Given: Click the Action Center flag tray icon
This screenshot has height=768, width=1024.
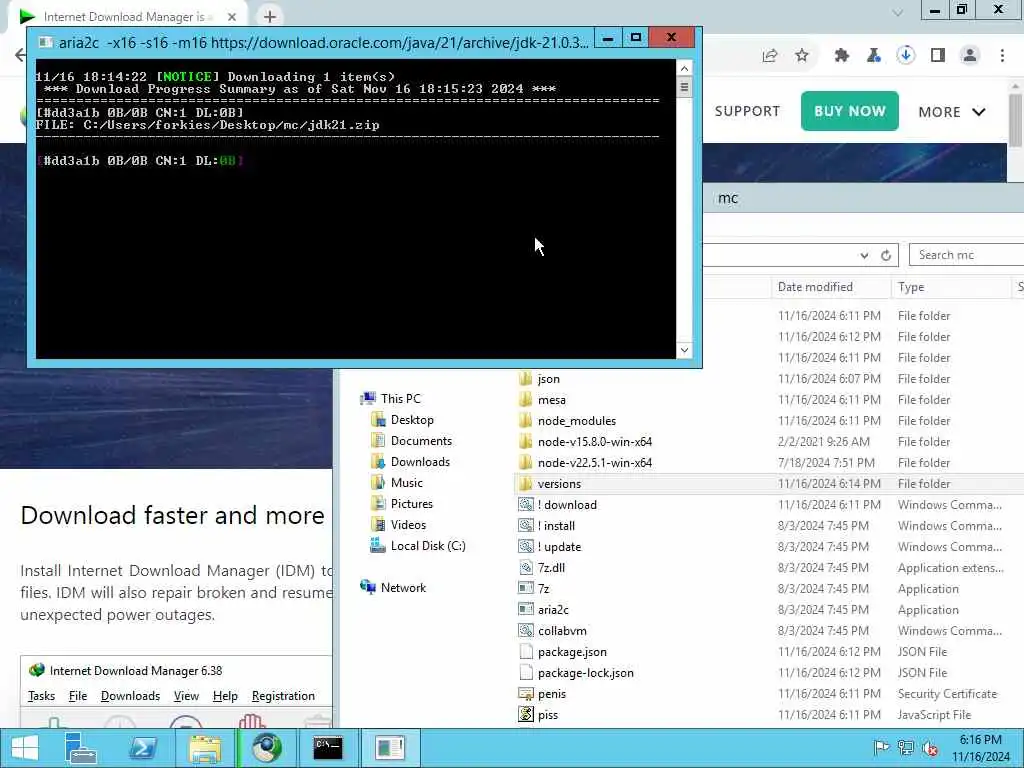Looking at the screenshot, I should coord(881,748).
